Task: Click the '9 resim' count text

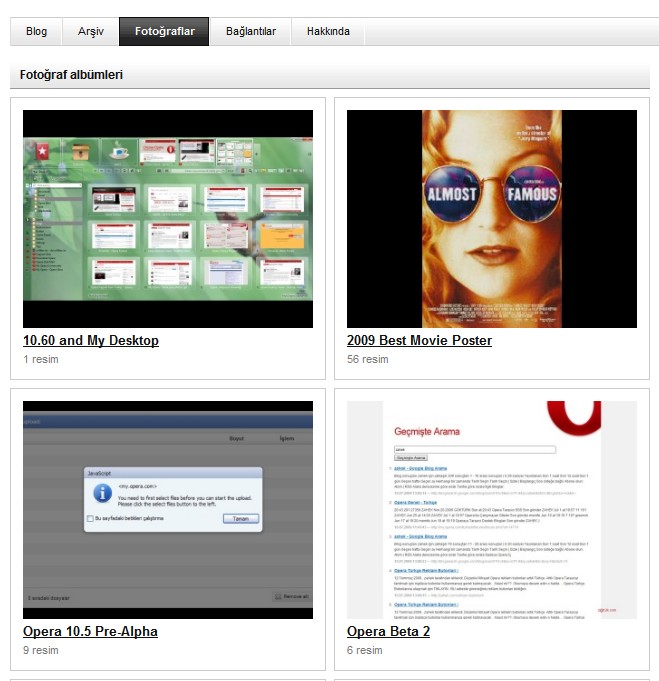Action: point(41,651)
